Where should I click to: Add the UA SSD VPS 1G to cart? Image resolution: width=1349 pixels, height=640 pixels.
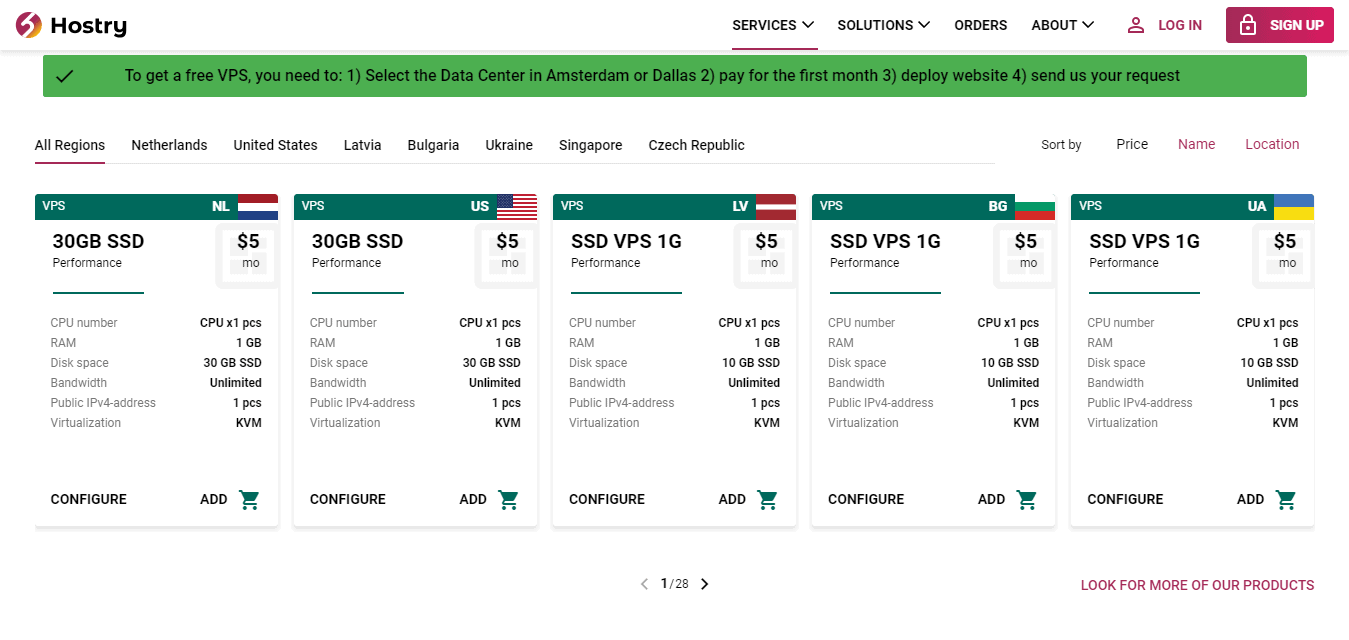coord(1266,499)
